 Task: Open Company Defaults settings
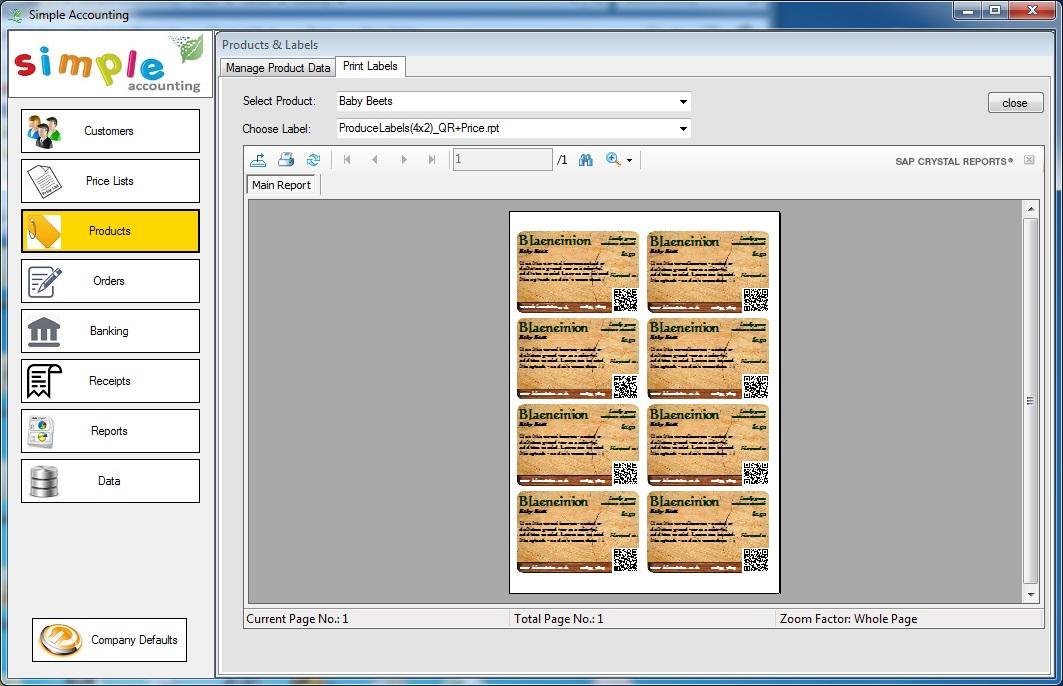pos(109,640)
